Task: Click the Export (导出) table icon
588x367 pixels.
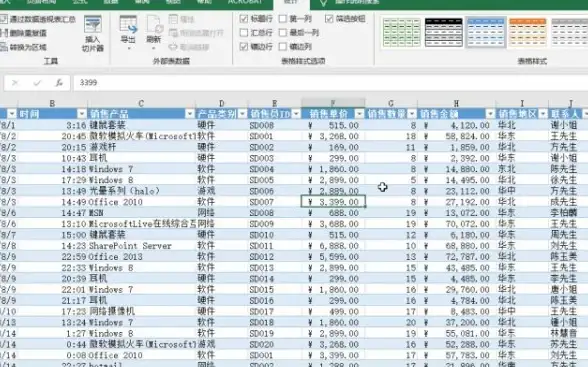Action: click(x=128, y=24)
